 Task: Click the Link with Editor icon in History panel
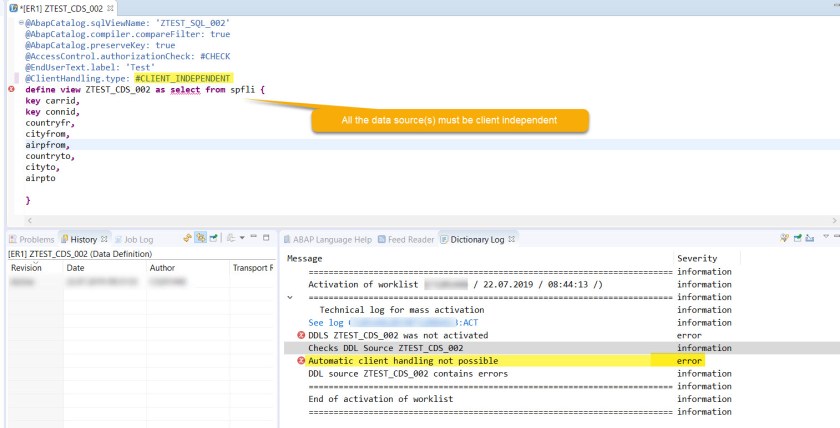tap(187, 239)
